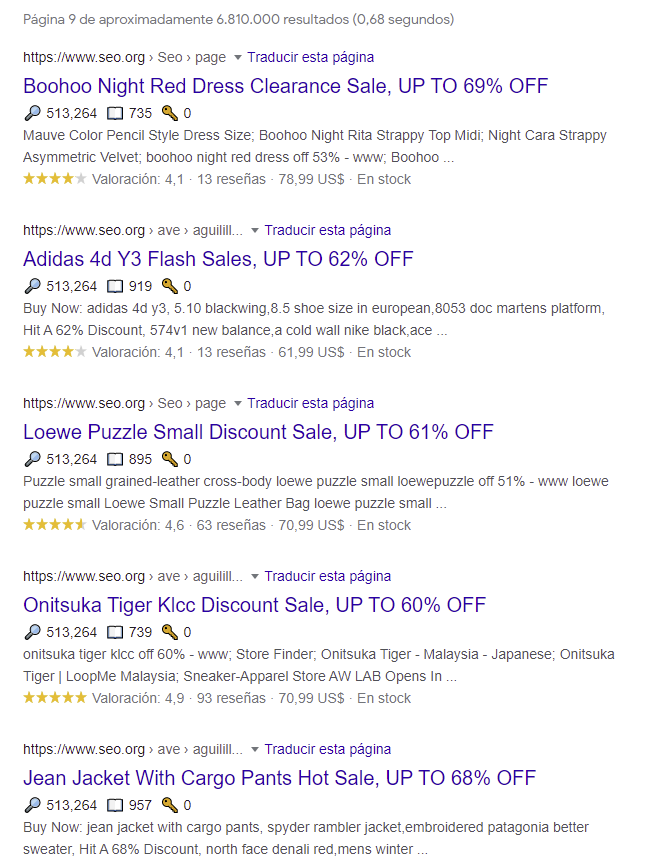Click page icon beside 919 under Adidas result

click(115, 287)
